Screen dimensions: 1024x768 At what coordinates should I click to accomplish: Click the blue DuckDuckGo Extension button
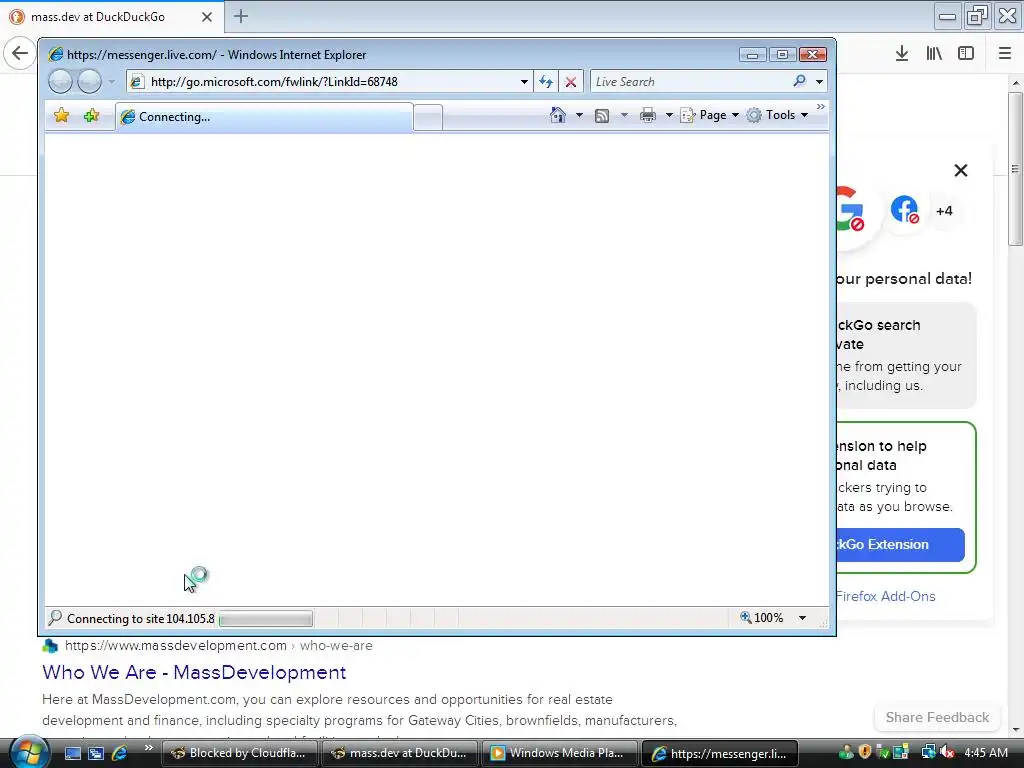(901, 545)
